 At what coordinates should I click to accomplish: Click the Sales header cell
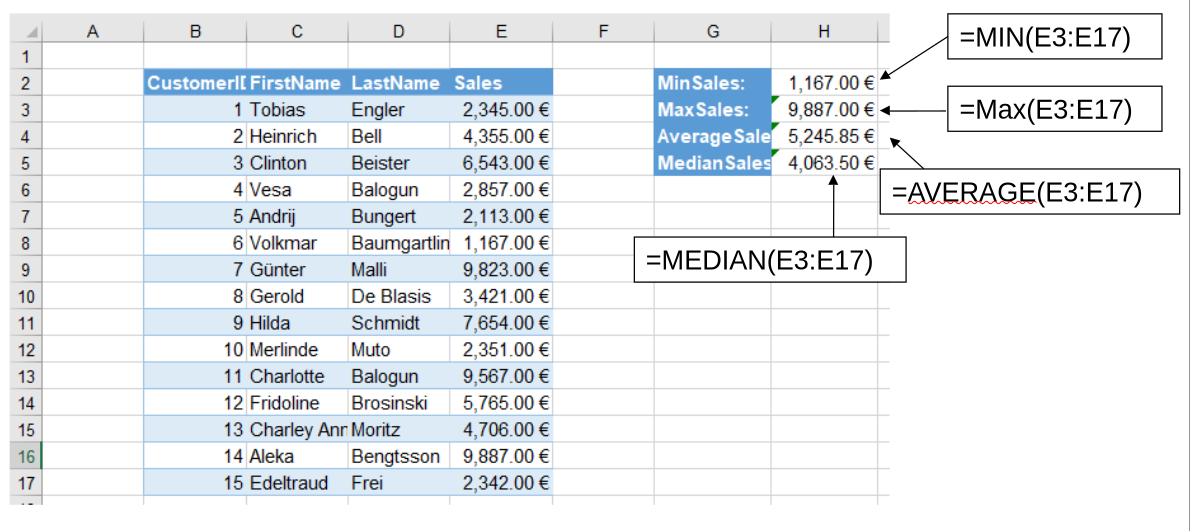point(501,83)
